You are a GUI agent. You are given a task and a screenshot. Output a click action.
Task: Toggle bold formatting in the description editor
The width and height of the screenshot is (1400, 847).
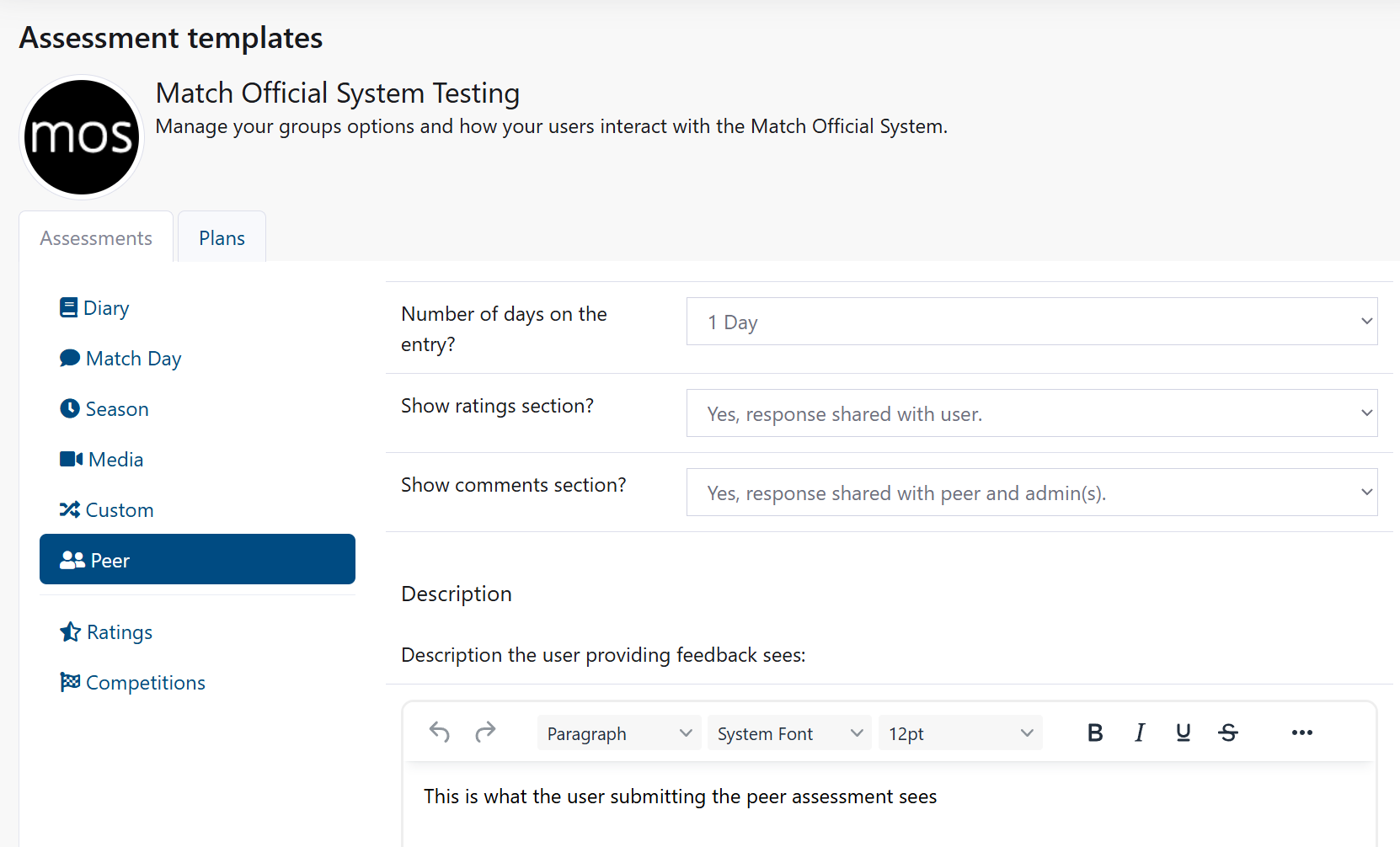[1094, 732]
